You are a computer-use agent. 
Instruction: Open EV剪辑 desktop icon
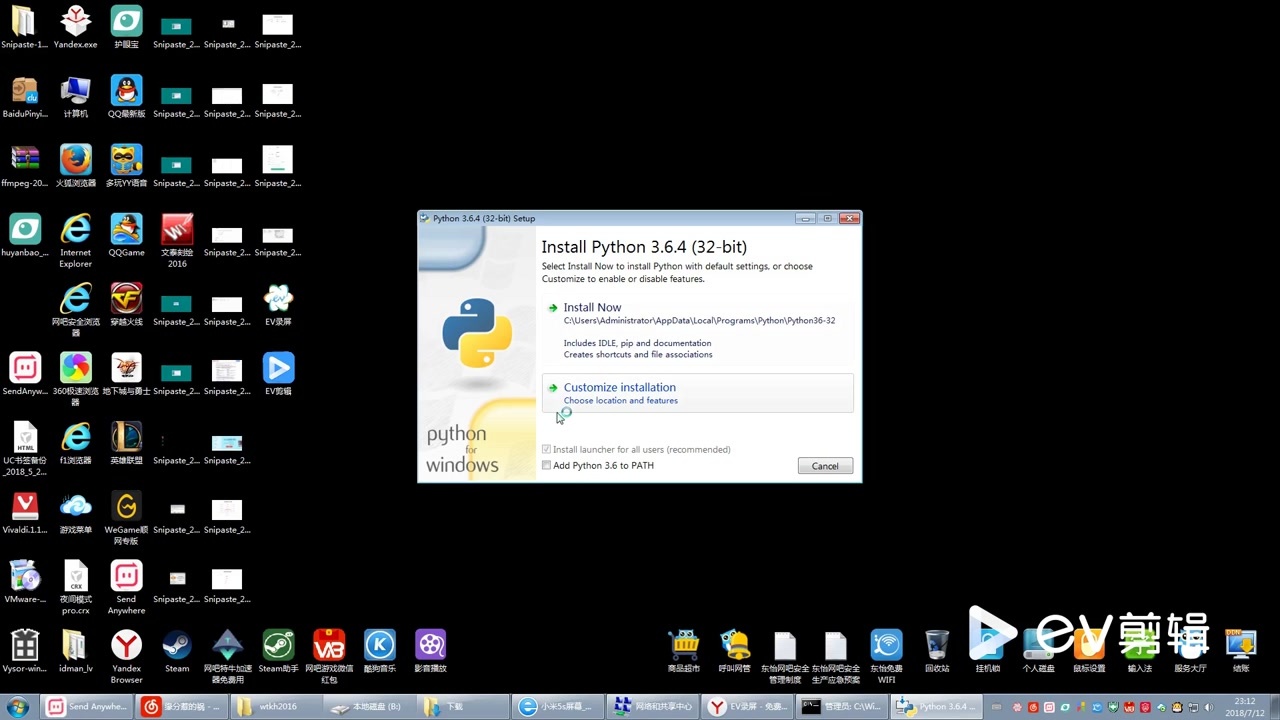(278, 374)
